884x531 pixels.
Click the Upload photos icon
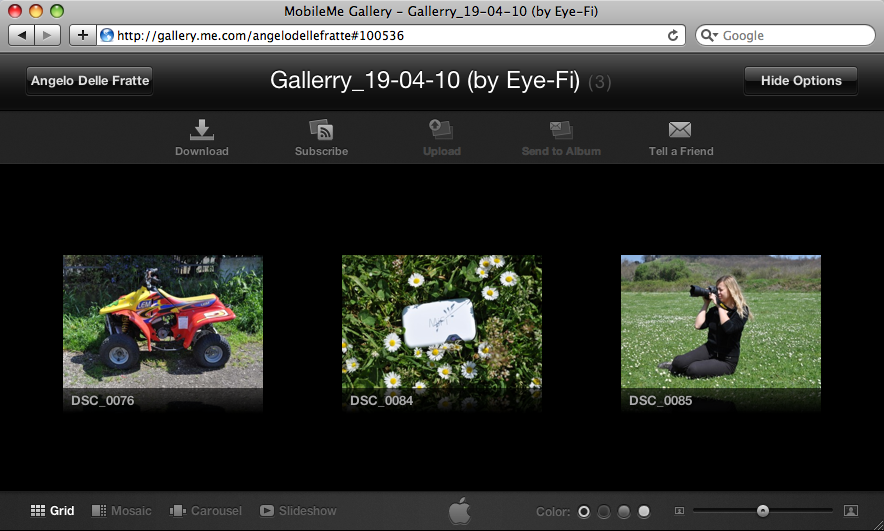point(441,130)
